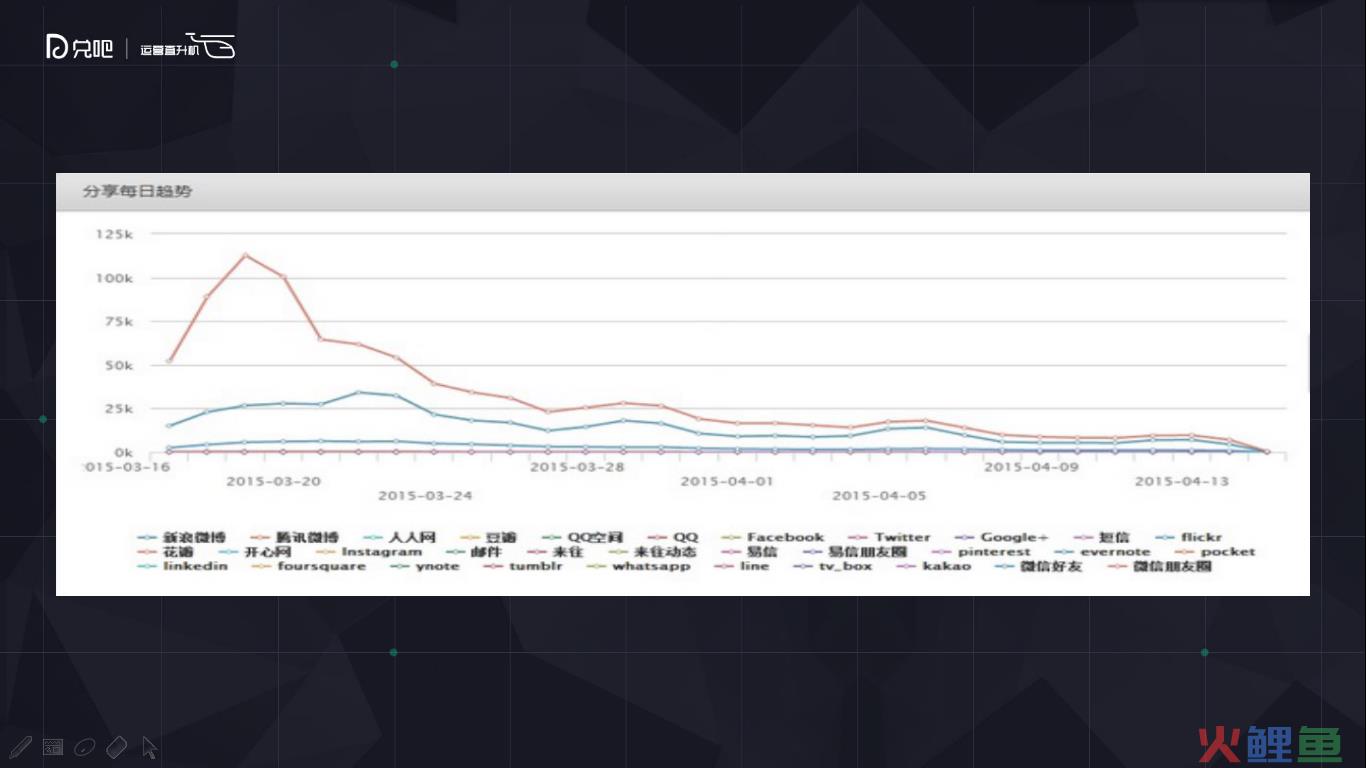The height and width of the screenshot is (768, 1366).
Task: Select the eraser tool
Action: tap(117, 747)
